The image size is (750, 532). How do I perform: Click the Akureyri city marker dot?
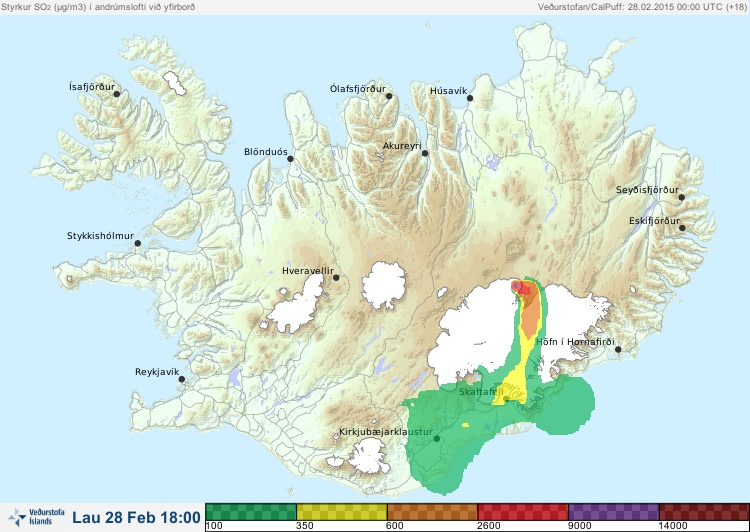(x=425, y=153)
